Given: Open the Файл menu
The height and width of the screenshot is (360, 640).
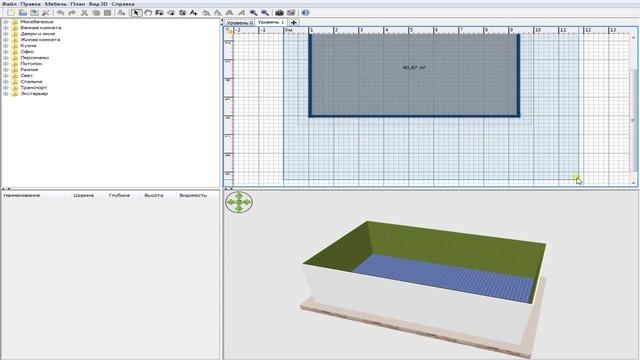Looking at the screenshot, I should pos(9,4).
